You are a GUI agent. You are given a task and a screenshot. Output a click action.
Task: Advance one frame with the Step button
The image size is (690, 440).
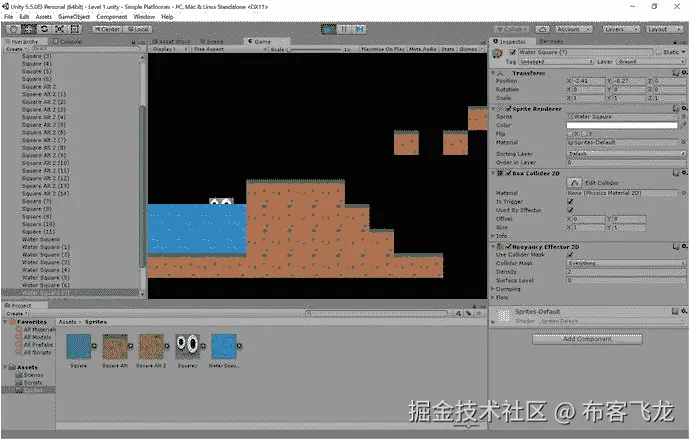[x=360, y=29]
